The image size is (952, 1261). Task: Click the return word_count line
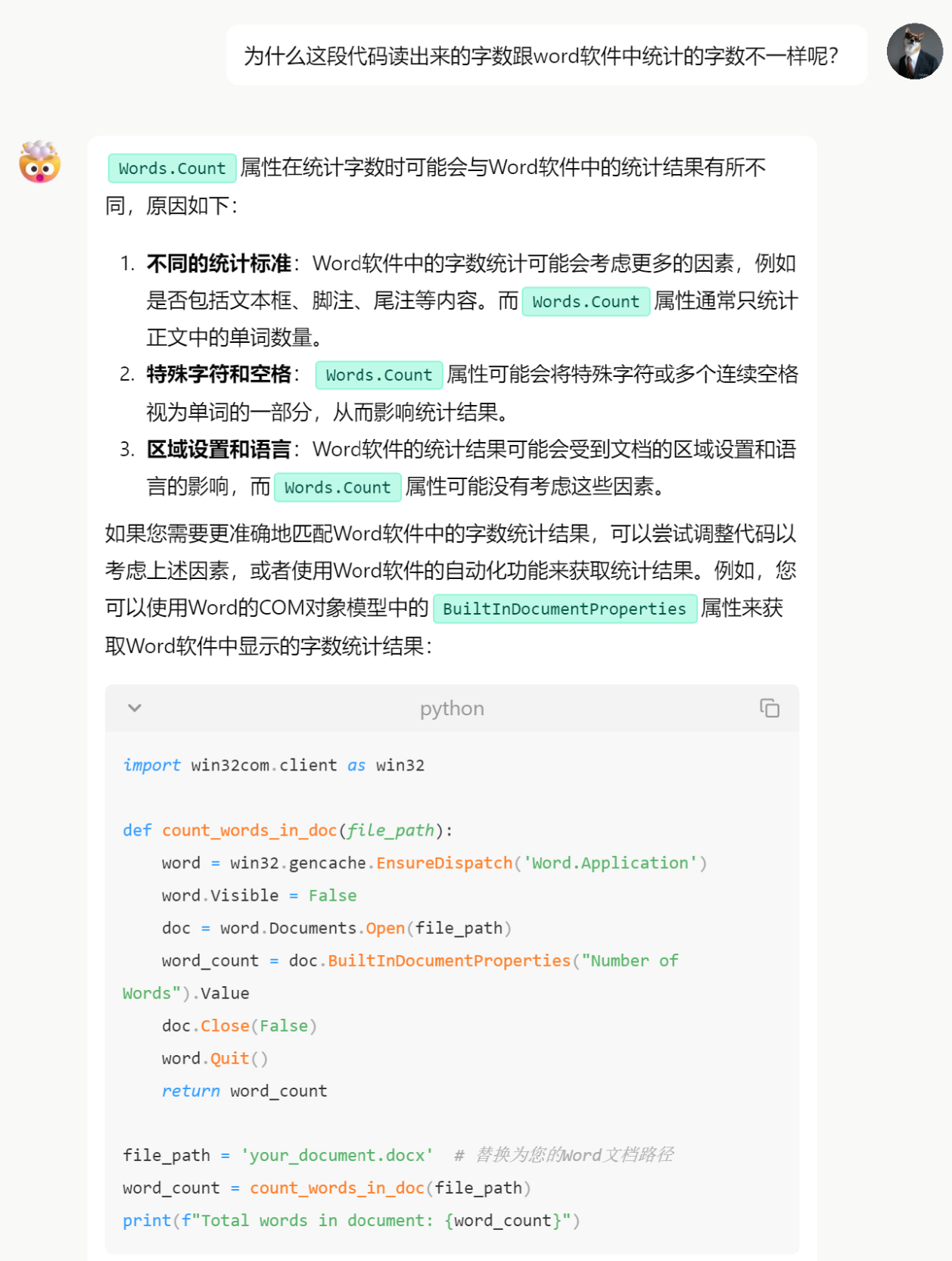pyautogui.click(x=244, y=1091)
